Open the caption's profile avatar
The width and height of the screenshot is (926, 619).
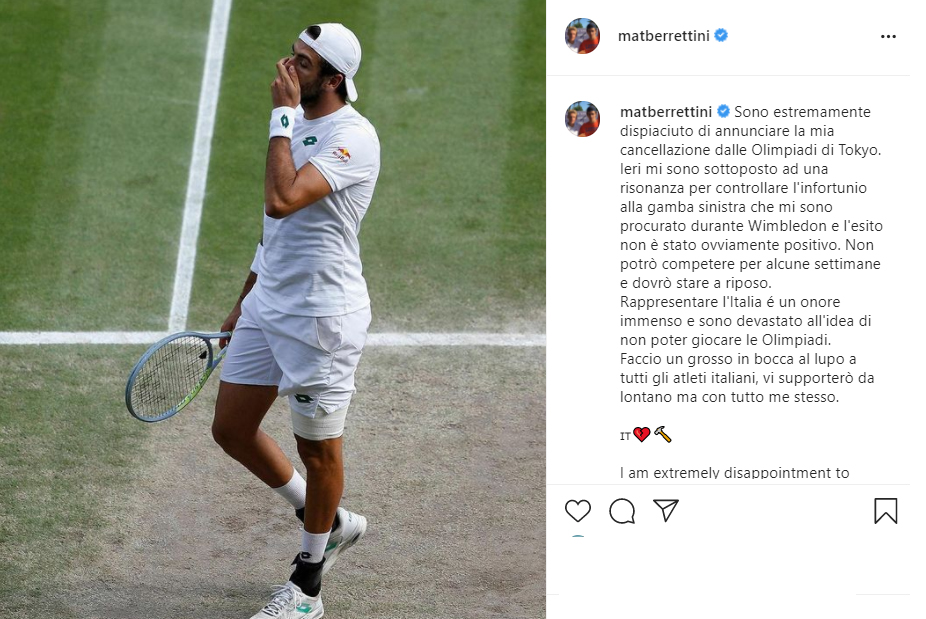[x=582, y=119]
